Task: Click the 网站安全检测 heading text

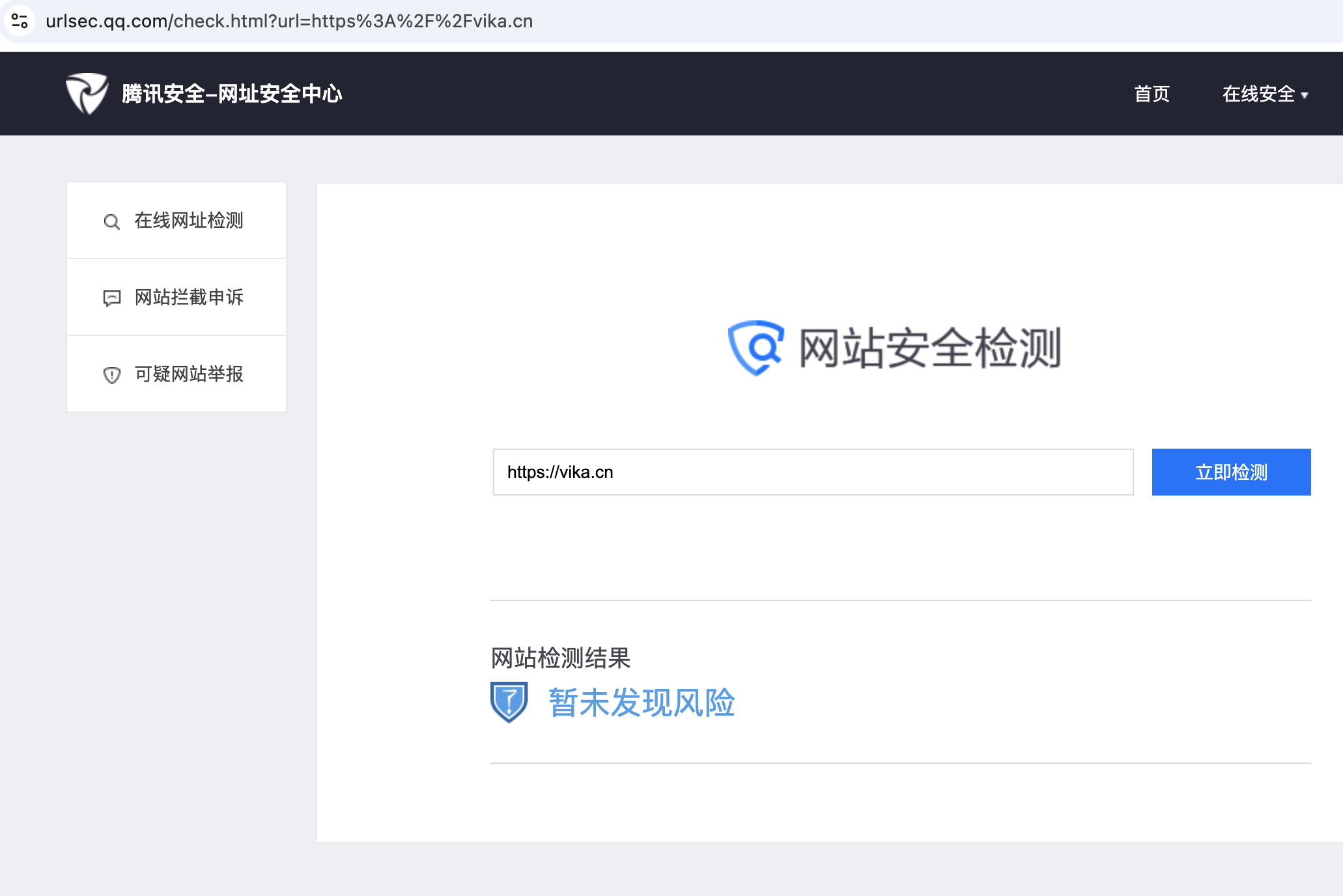Action: pos(929,348)
